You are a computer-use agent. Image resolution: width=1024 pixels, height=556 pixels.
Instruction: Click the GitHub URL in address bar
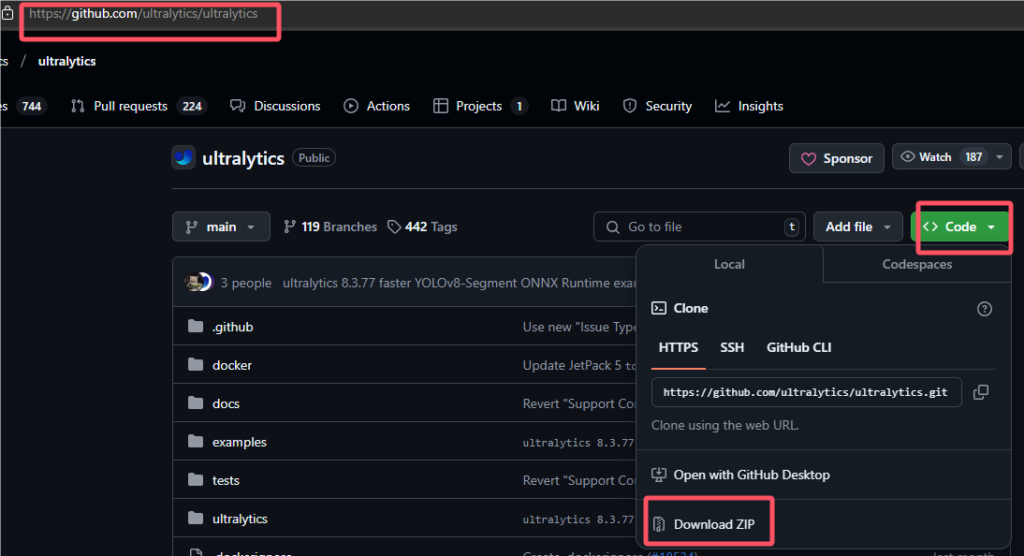pyautogui.click(x=144, y=14)
